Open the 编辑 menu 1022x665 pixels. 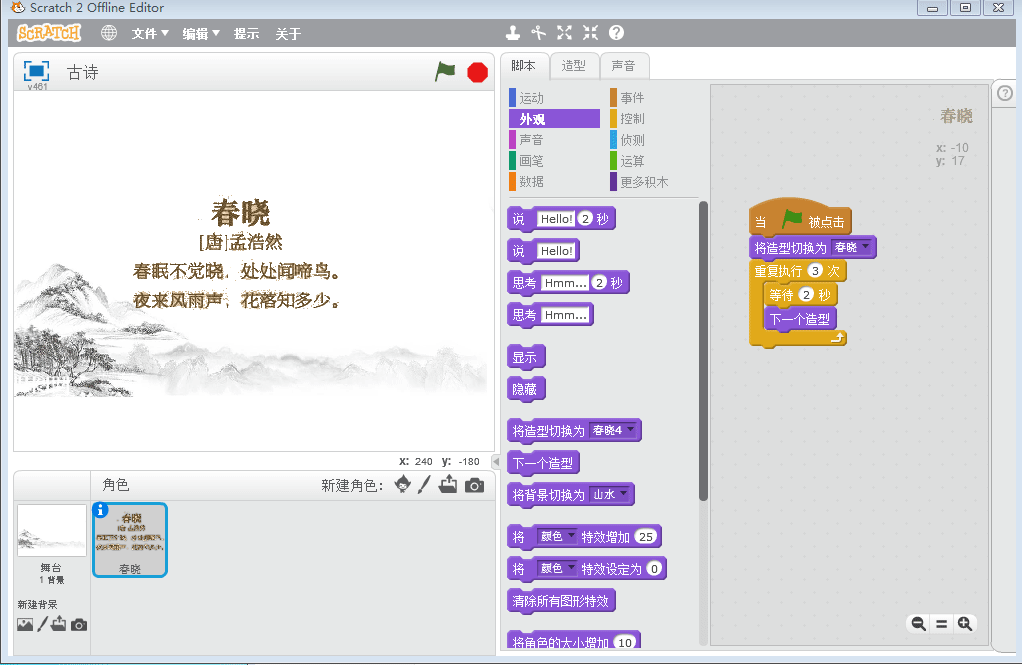click(x=201, y=33)
